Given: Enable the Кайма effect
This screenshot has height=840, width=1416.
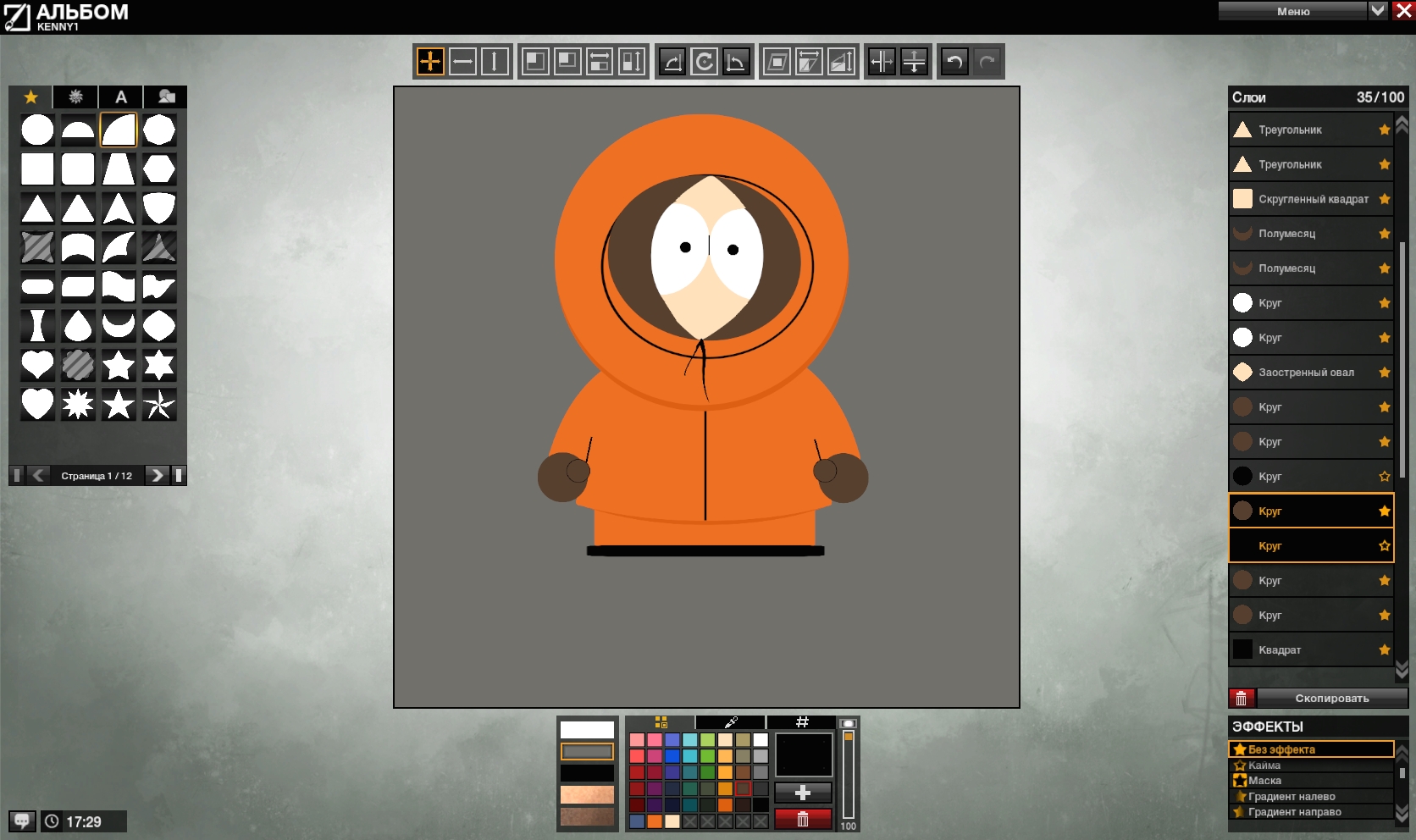Looking at the screenshot, I should (x=1311, y=765).
